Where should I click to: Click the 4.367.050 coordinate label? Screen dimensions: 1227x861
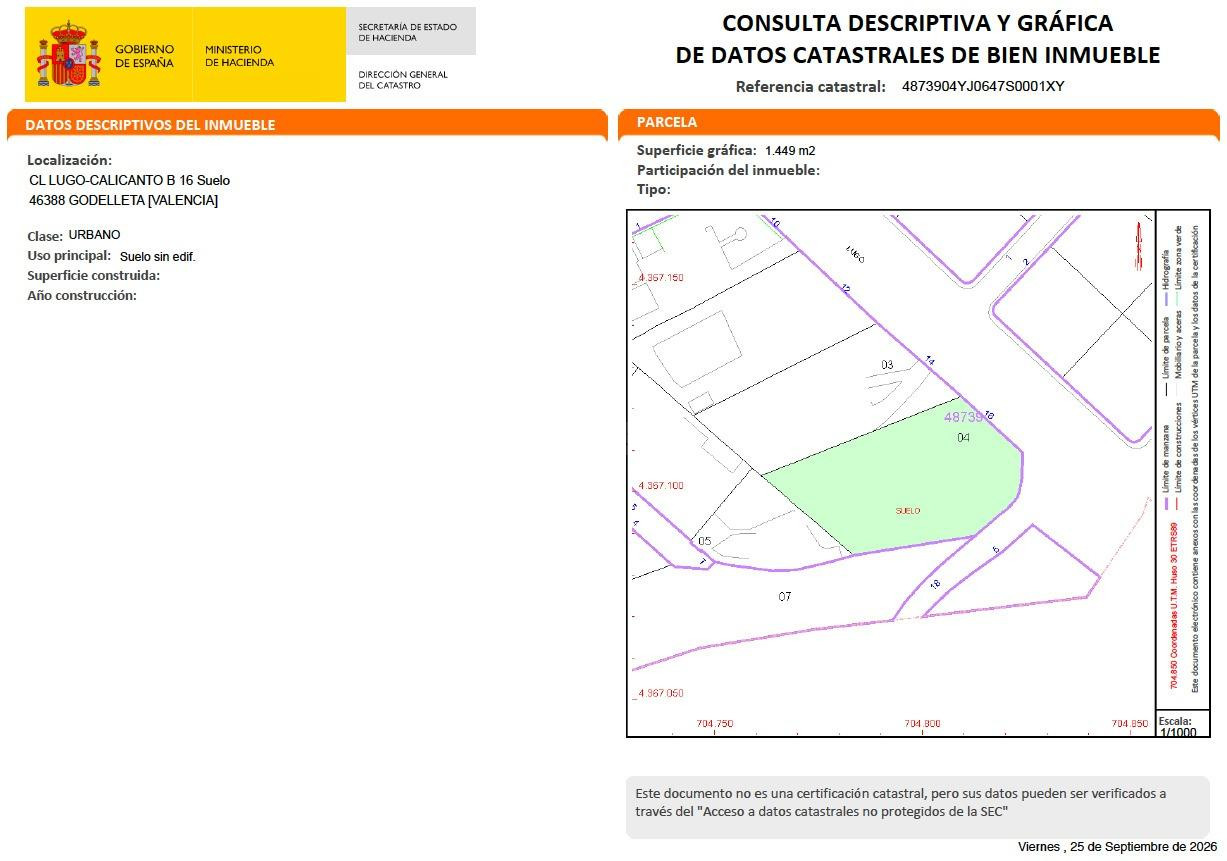pyautogui.click(x=660, y=693)
